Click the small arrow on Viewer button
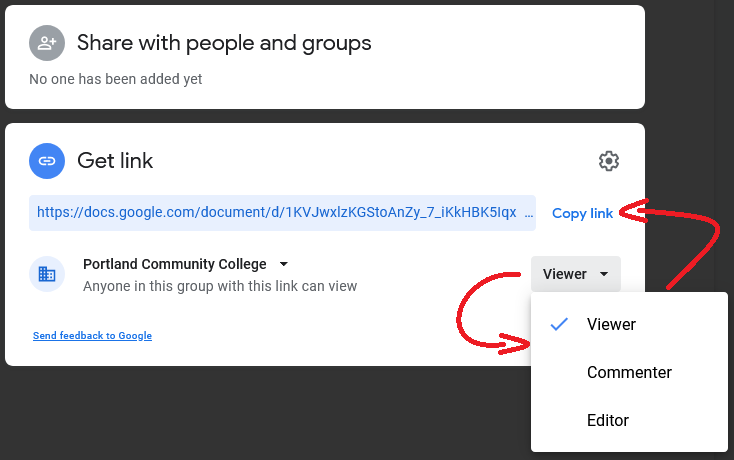The image size is (734, 460). click(x=604, y=274)
